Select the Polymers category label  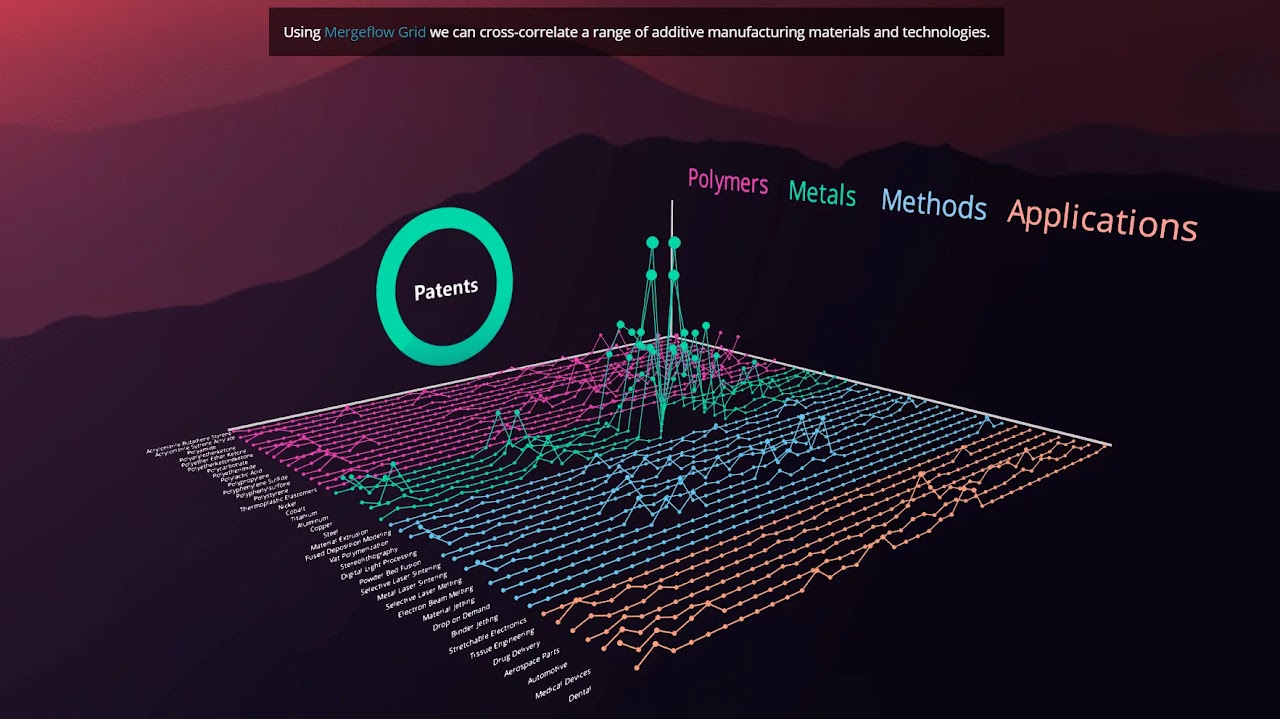pyautogui.click(x=727, y=183)
